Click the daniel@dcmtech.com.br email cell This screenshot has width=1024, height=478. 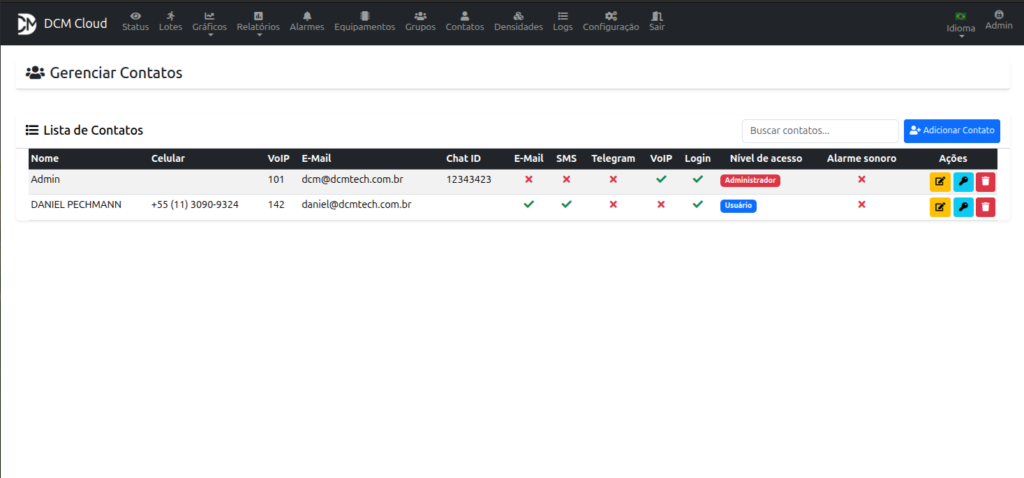pos(356,204)
